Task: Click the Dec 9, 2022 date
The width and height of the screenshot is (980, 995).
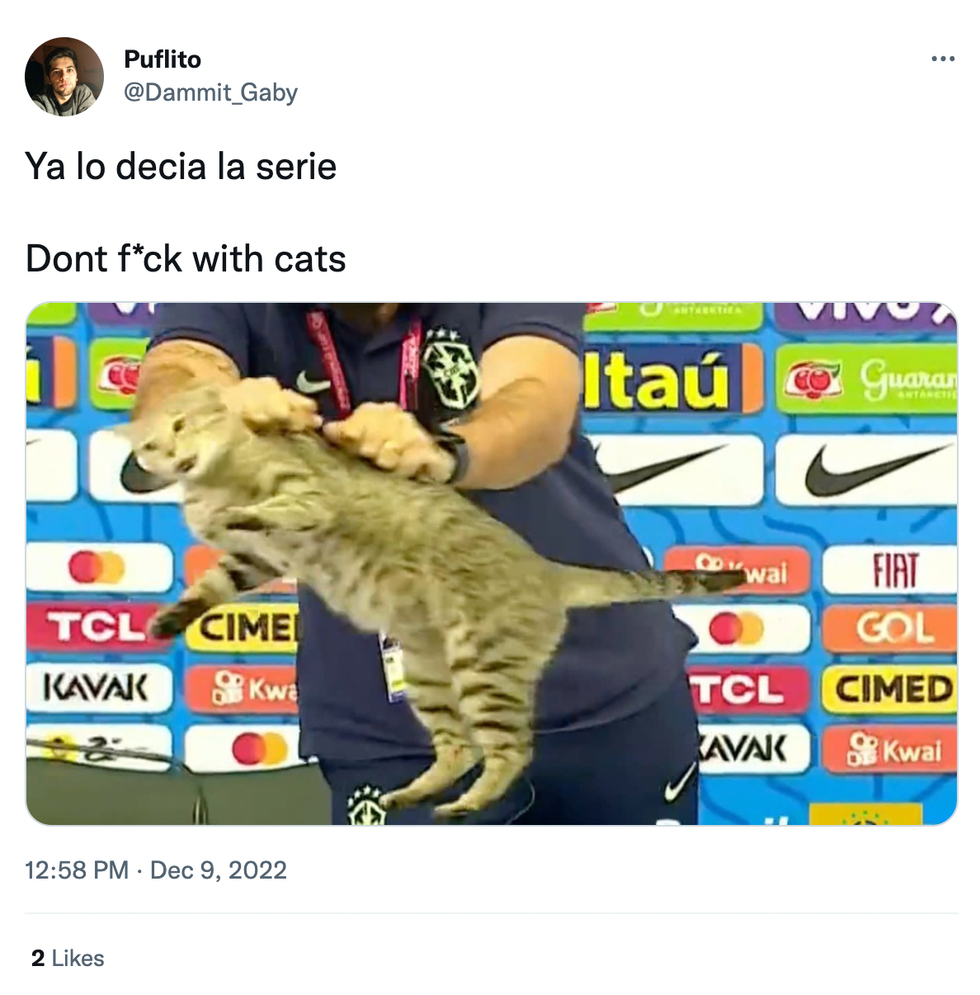Action: (218, 870)
